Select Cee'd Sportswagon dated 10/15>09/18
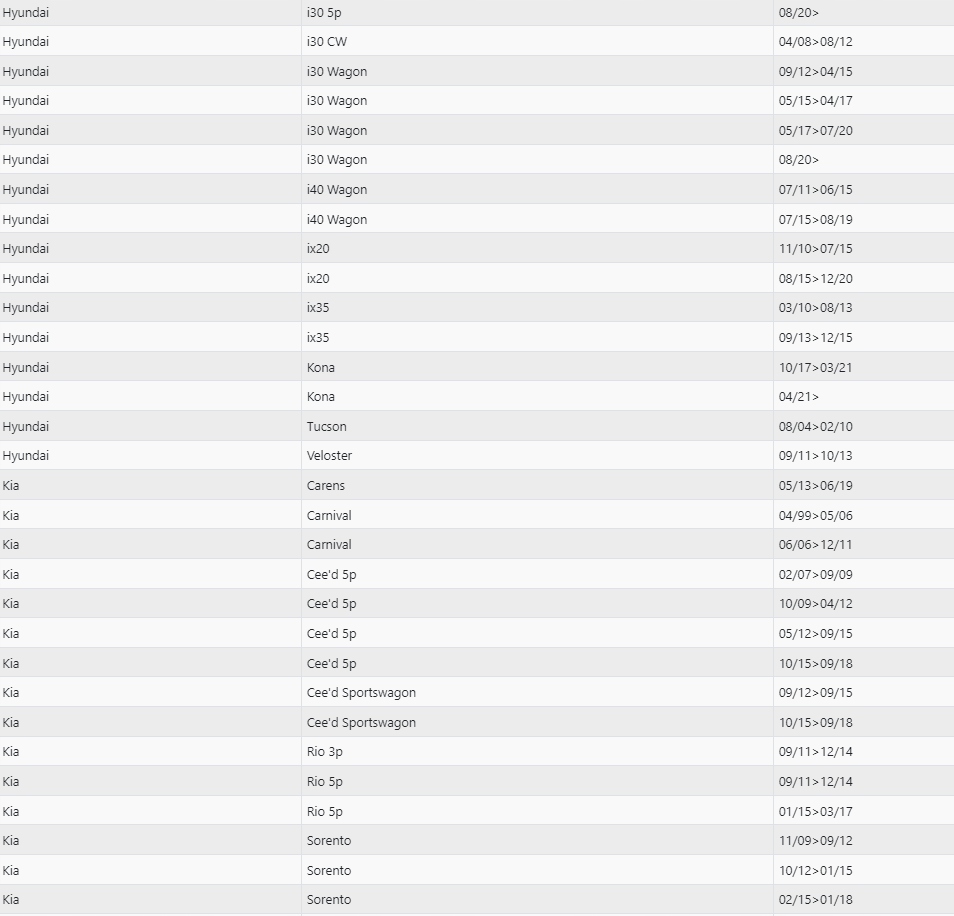Image resolution: width=954 pixels, height=916 pixels. (x=477, y=722)
